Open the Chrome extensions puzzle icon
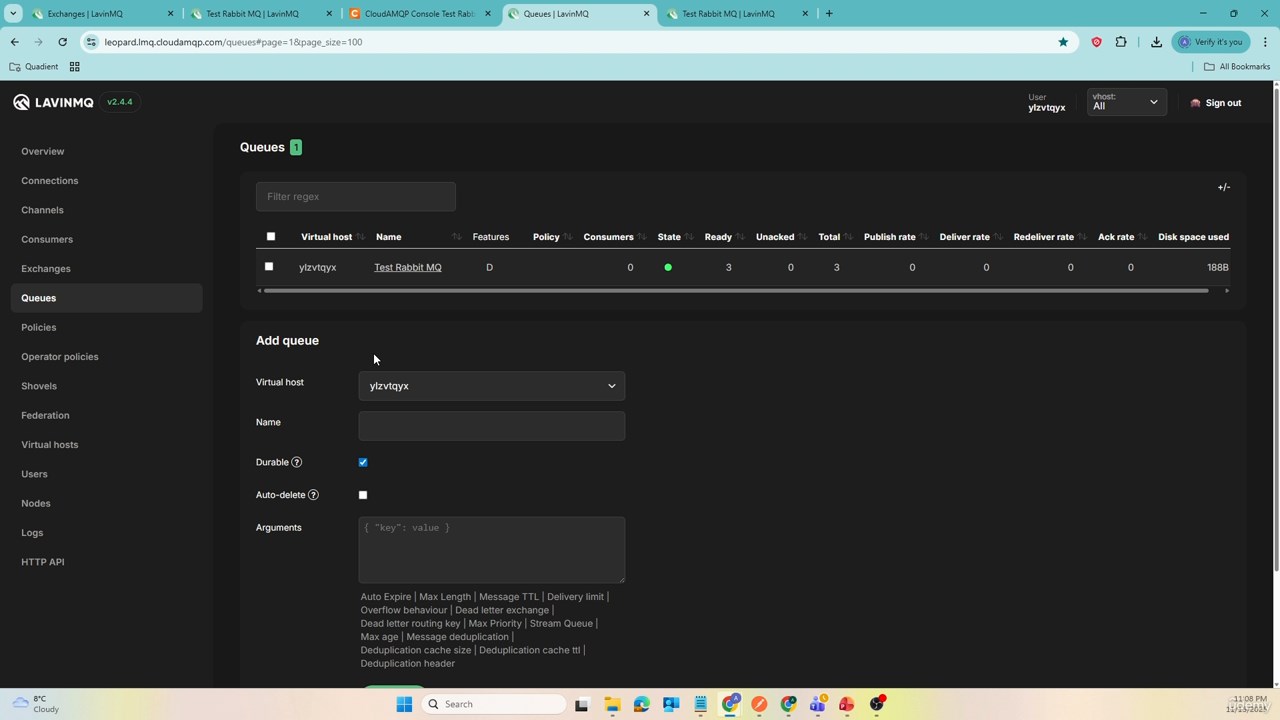Screen dimensions: 1280x720 pyautogui.click(x=1121, y=42)
